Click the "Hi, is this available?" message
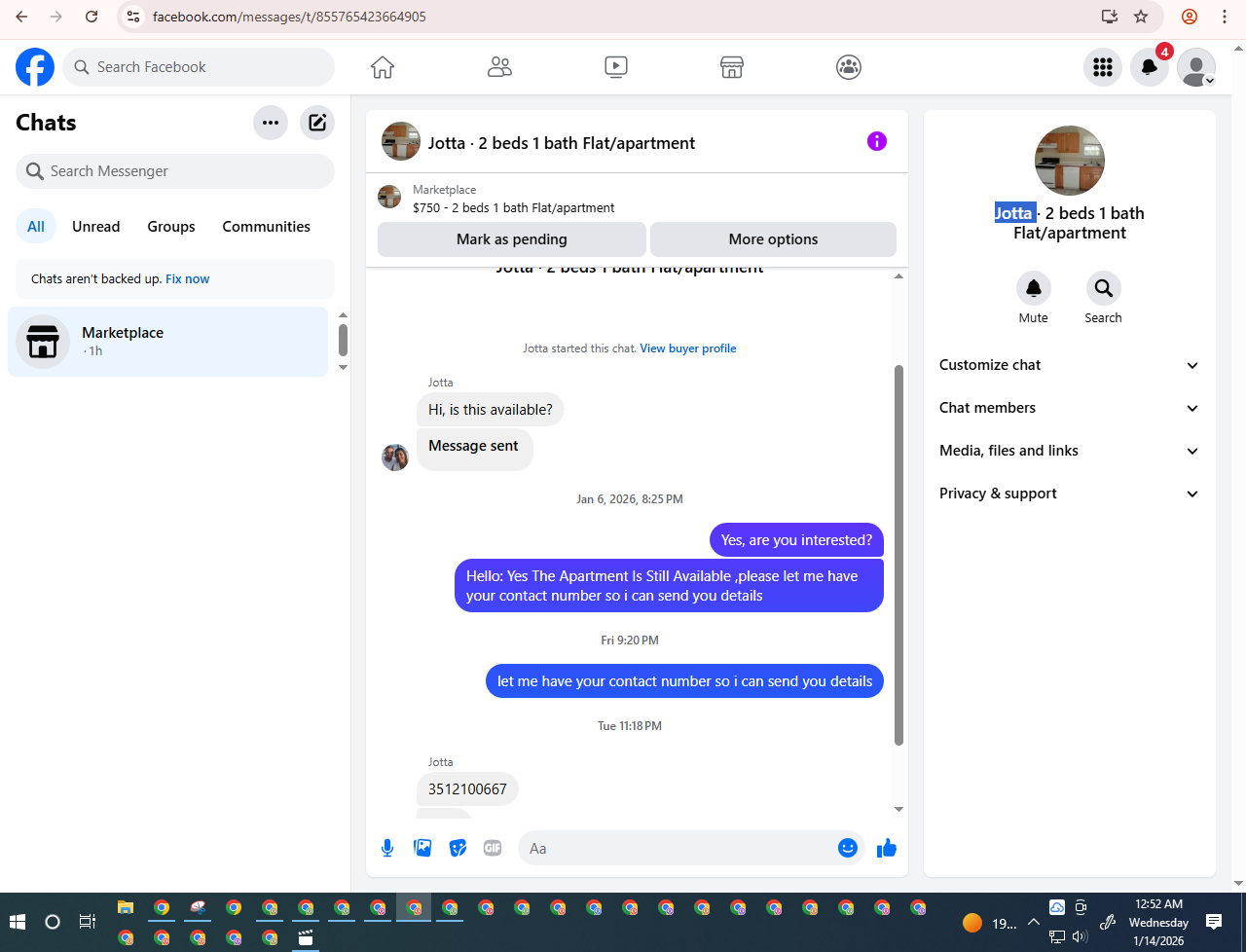The image size is (1246, 952). (x=491, y=410)
